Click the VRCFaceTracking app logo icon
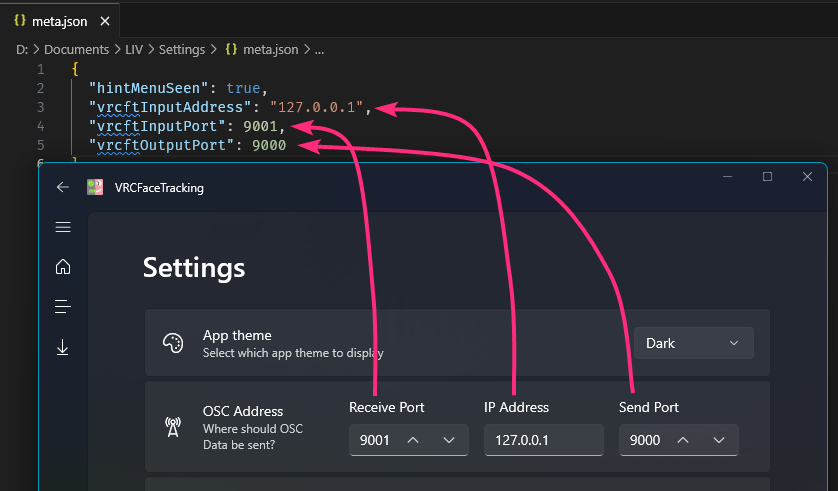This screenshot has width=838, height=491. pos(95,187)
